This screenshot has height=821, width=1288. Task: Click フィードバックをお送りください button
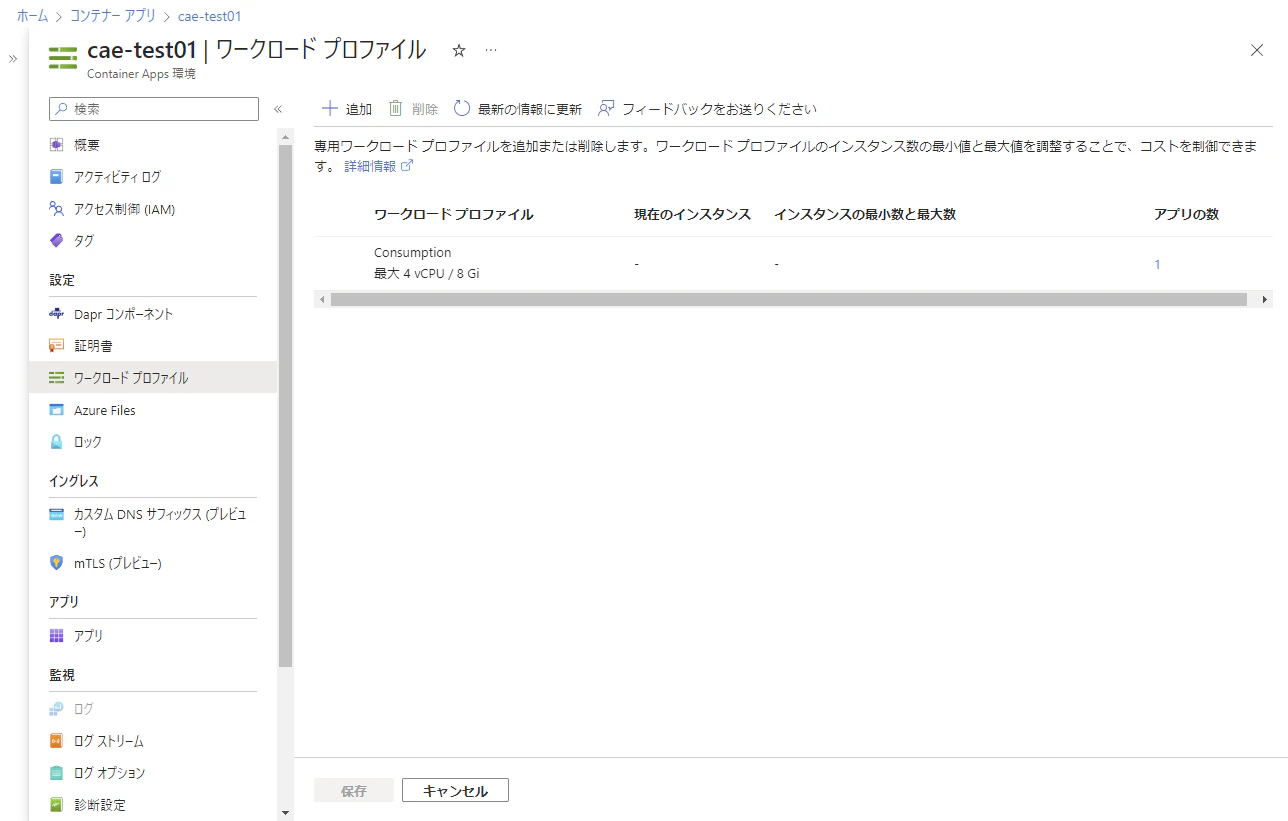707,109
